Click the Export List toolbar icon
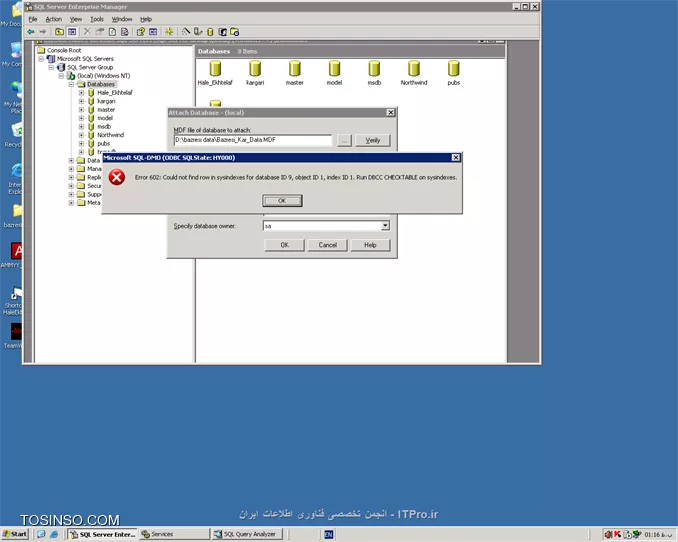The image size is (678, 542). [125, 32]
